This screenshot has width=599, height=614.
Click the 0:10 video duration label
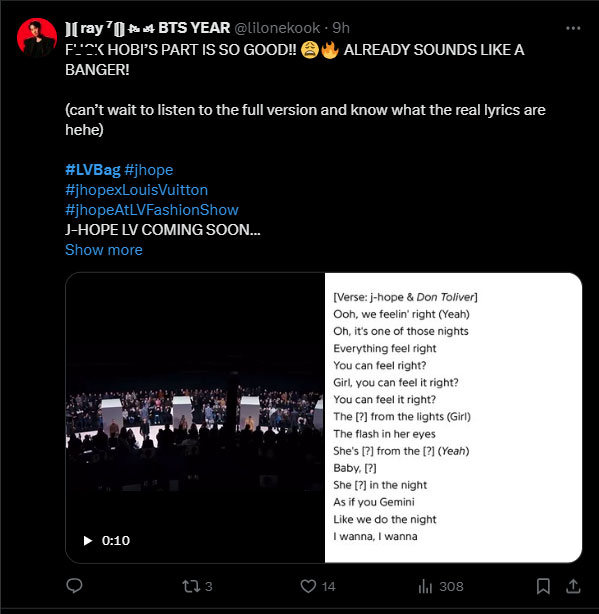click(x=116, y=540)
